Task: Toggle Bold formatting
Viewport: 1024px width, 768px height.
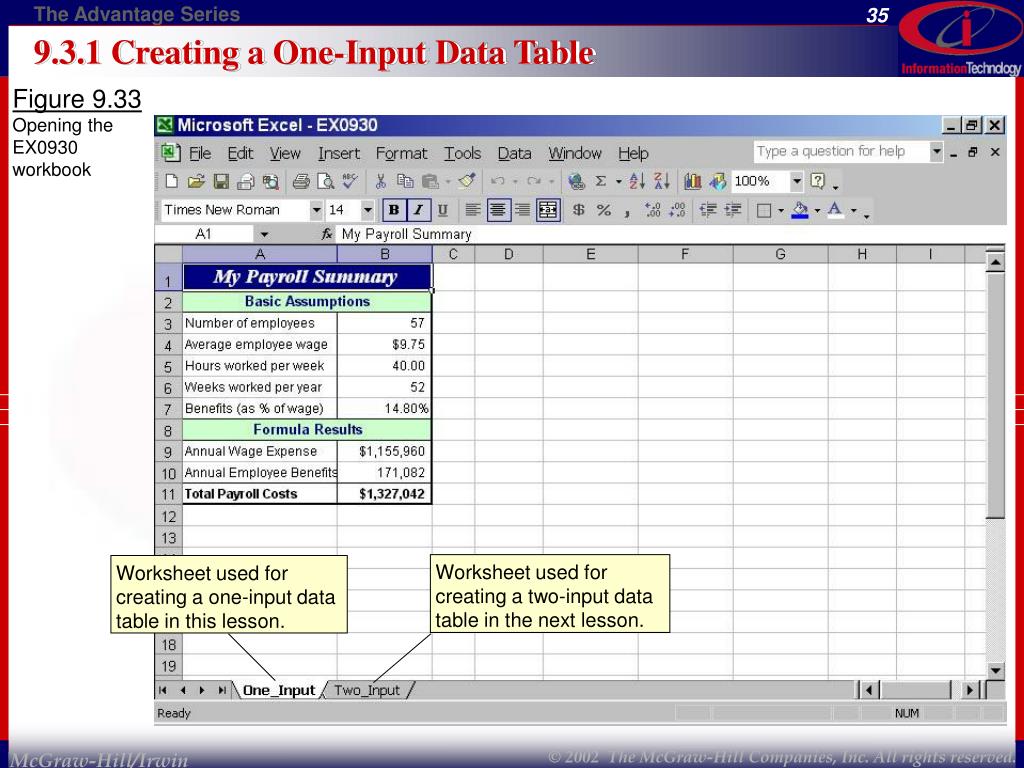Action: click(x=394, y=210)
